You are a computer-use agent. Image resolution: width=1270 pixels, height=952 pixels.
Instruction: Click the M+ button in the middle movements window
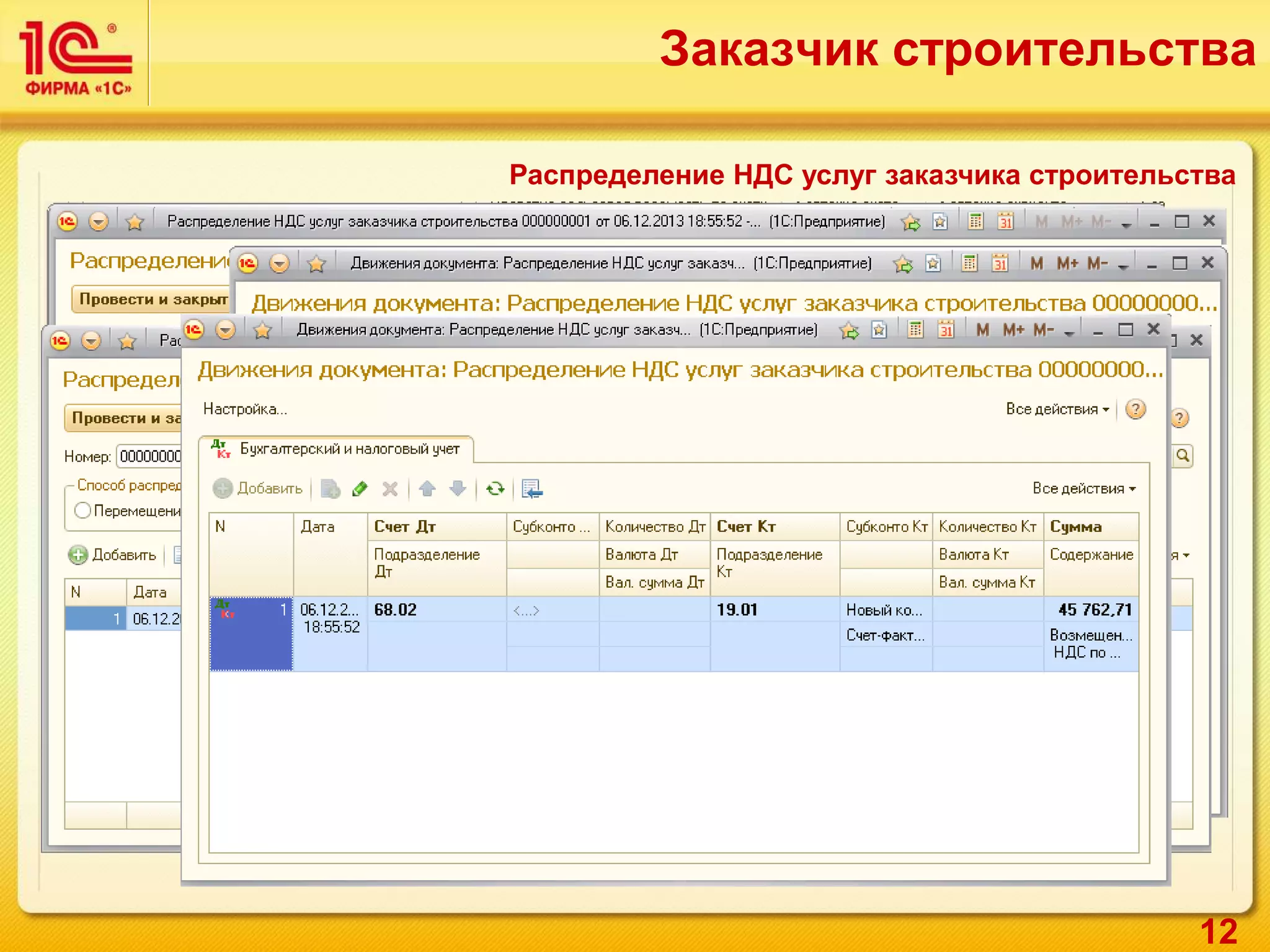pyautogui.click(x=1067, y=263)
